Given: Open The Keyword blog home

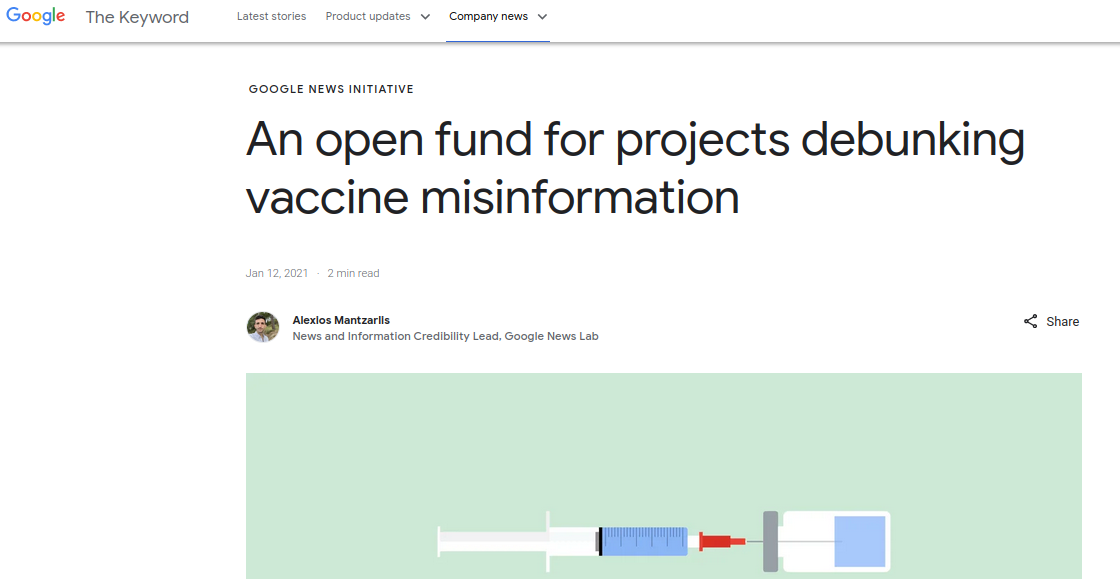Looking at the screenshot, I should tap(137, 17).
